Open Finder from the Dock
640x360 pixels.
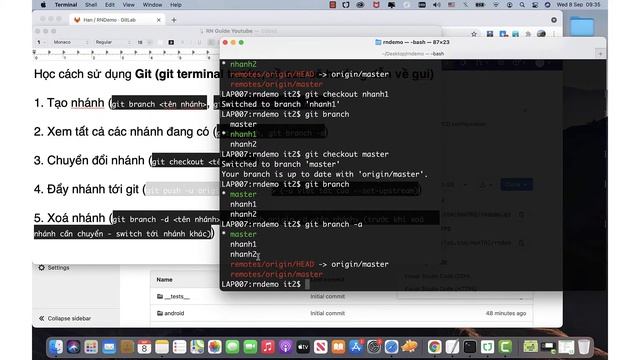(56, 347)
